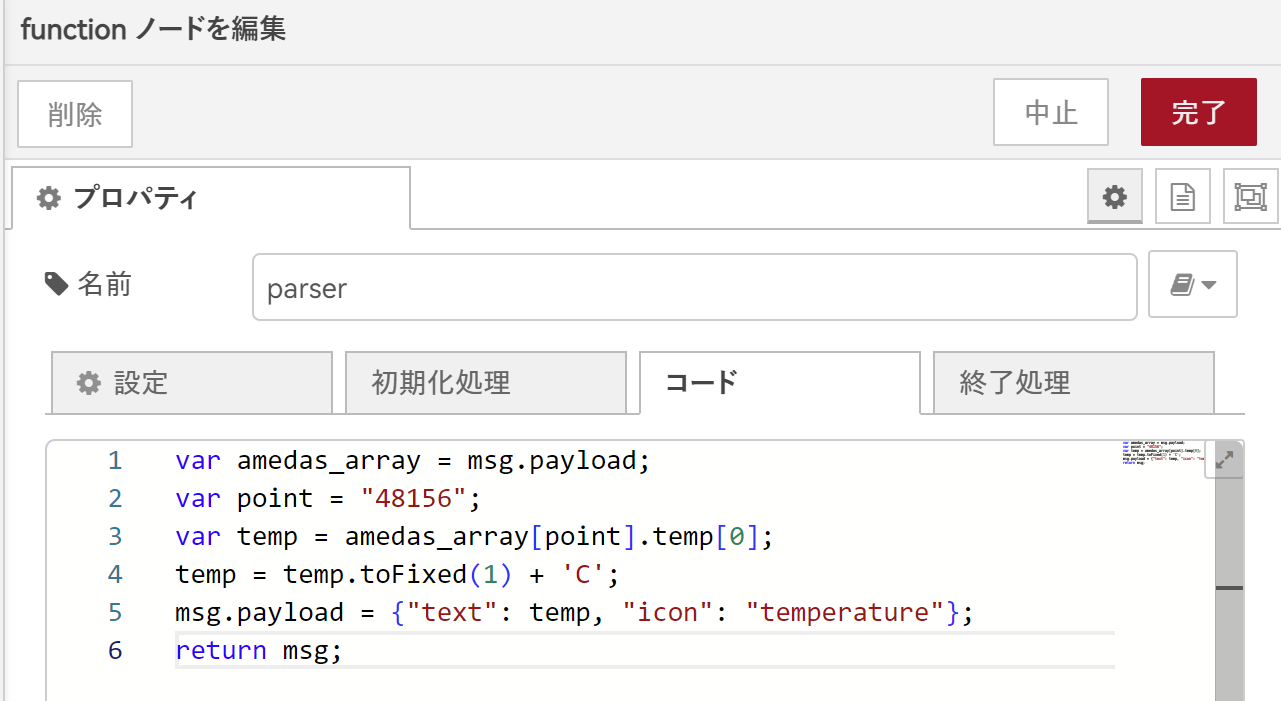Open the description document icon
1281x701 pixels.
pyautogui.click(x=1182, y=196)
